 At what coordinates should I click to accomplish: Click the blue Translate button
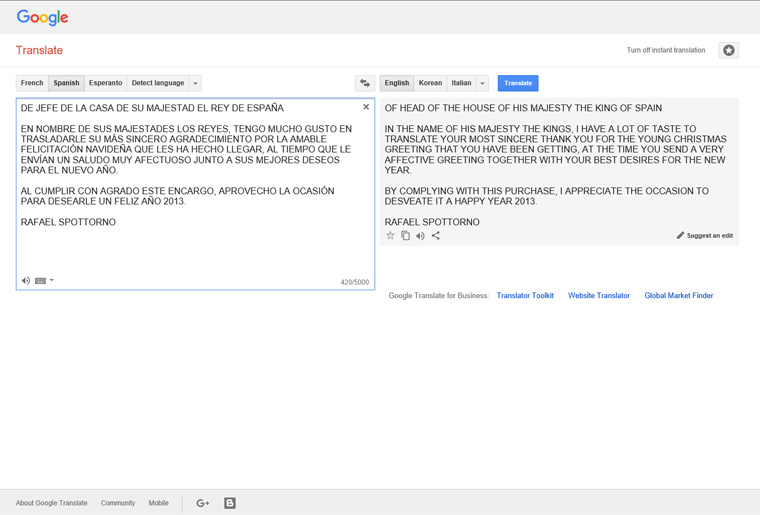(x=518, y=83)
